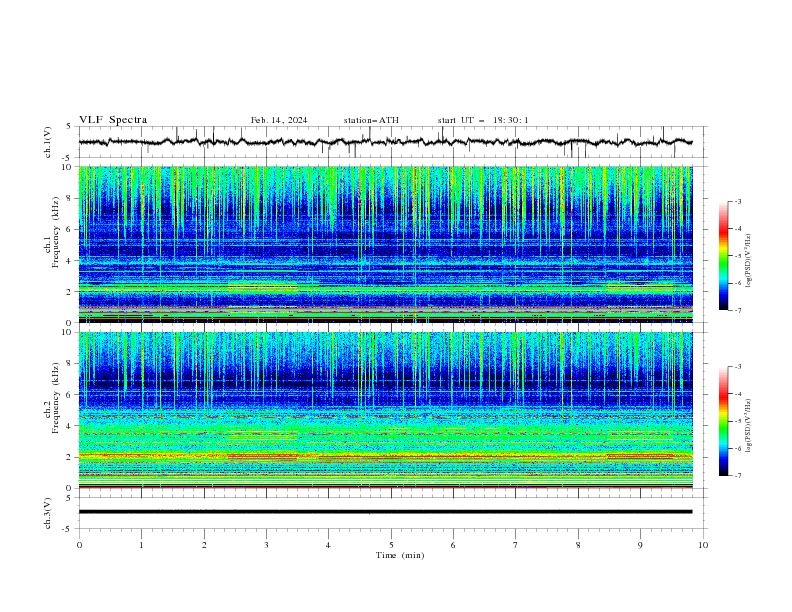Click the "station=ATH" header label
Image resolution: width=792 pixels, height=612 pixels.
coord(371,120)
